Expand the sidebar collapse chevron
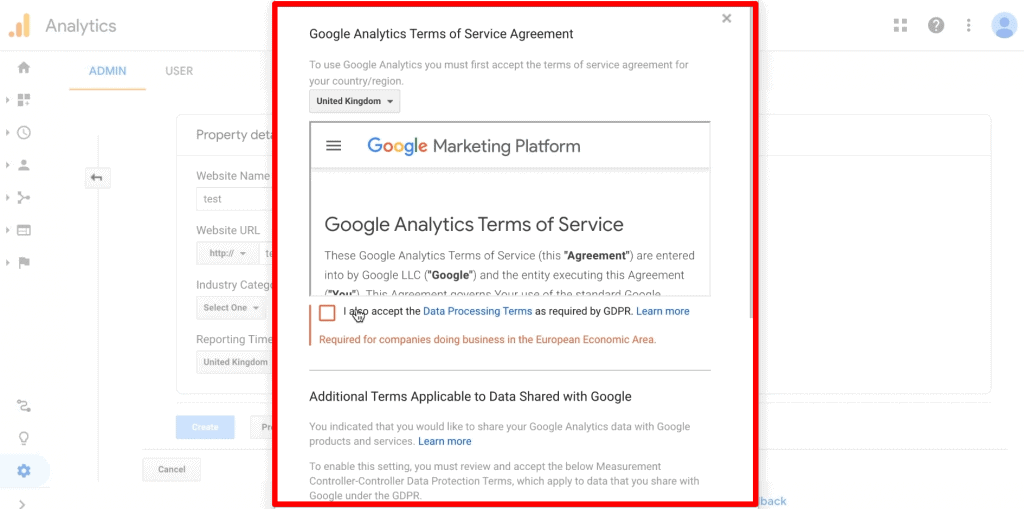Screen dimensions: 1024x509 point(22,503)
